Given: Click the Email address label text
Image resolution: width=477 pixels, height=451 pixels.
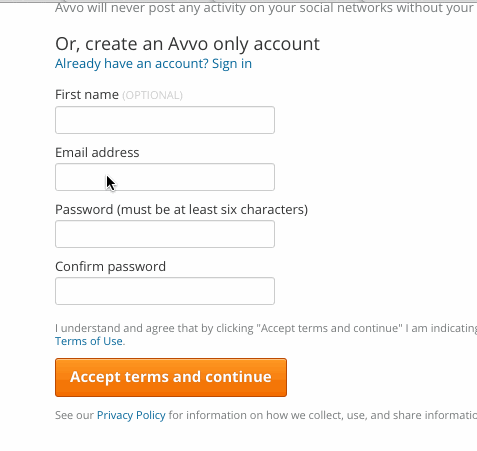Looking at the screenshot, I should pos(97,153).
